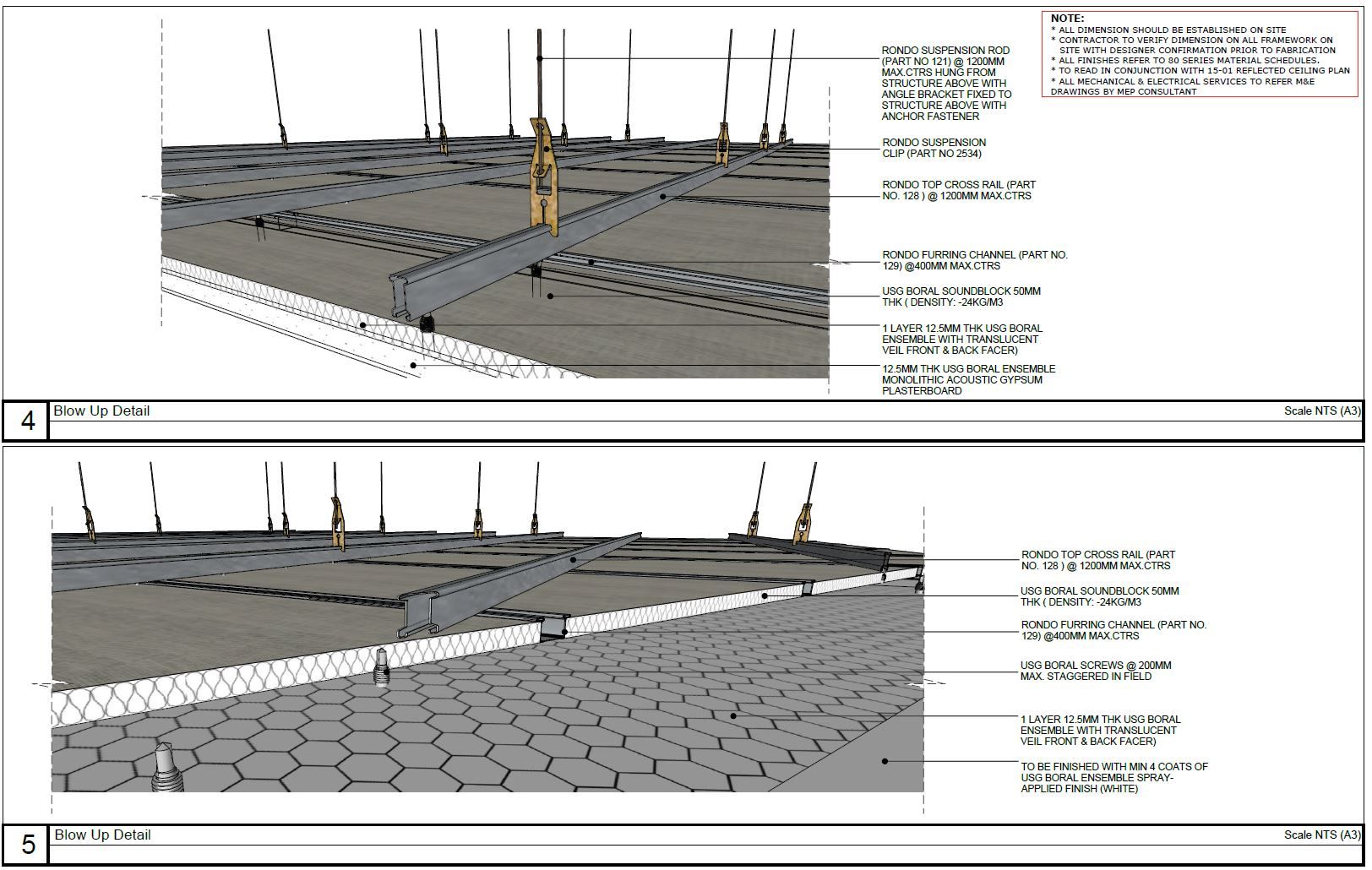Click the detail number 4 box
Screen dimensions: 1372x870
[x=27, y=421]
